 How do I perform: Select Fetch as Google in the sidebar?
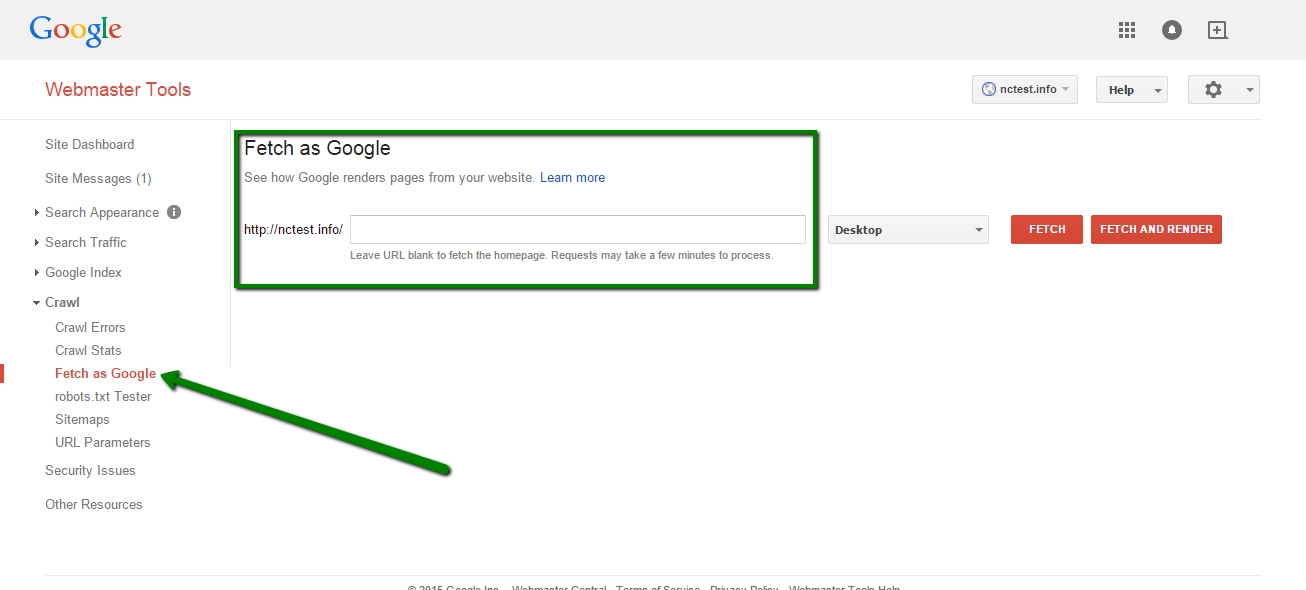point(105,373)
